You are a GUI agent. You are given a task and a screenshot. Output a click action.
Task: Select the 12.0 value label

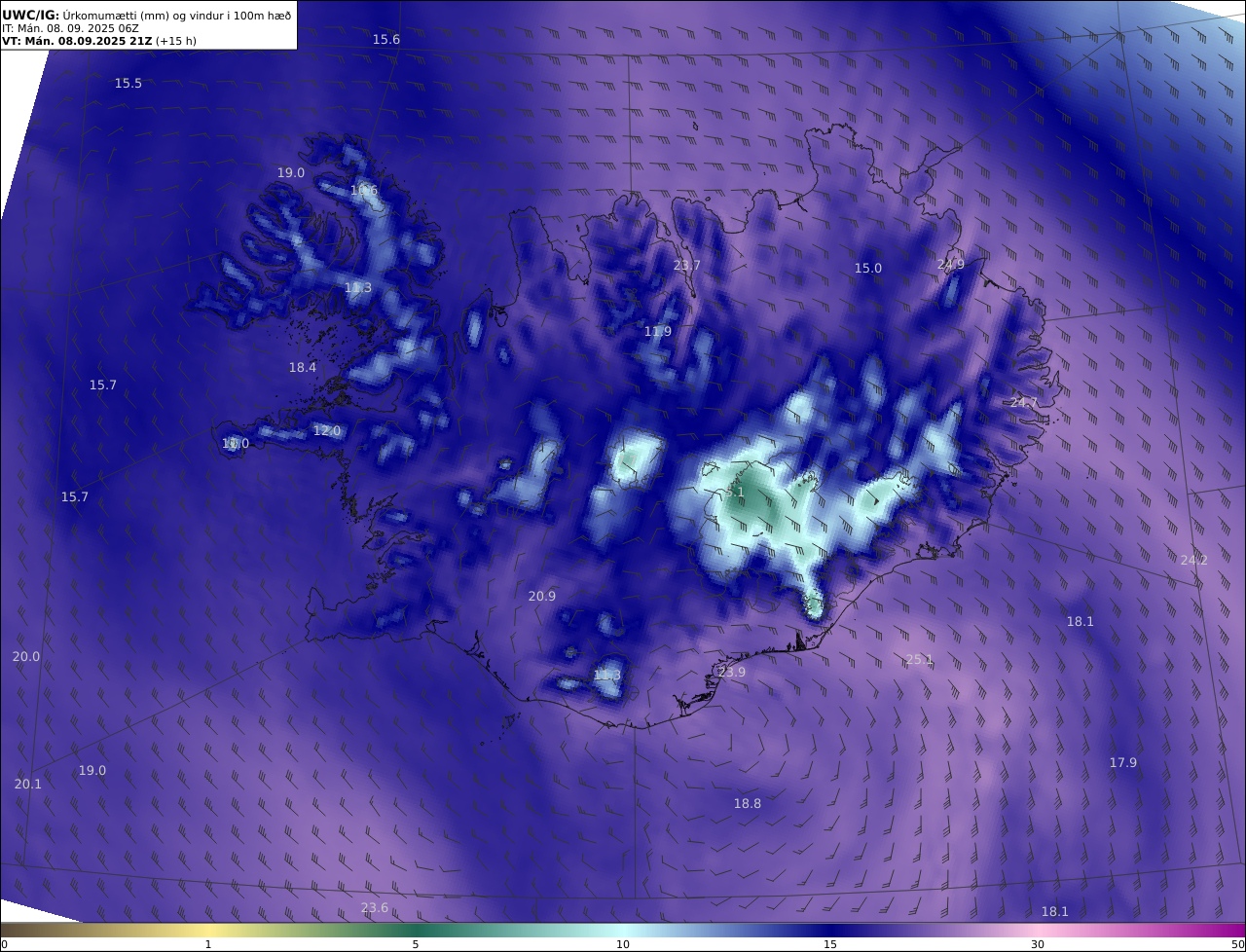[x=327, y=431]
